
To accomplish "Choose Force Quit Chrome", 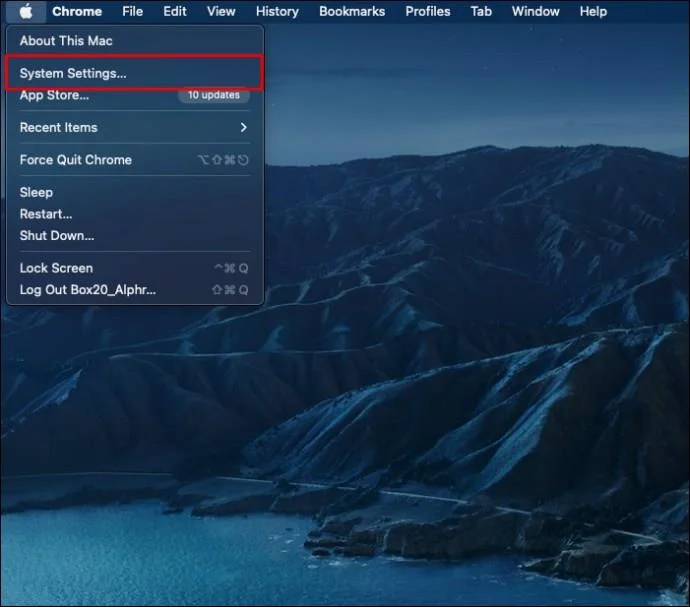I will 135,160.
